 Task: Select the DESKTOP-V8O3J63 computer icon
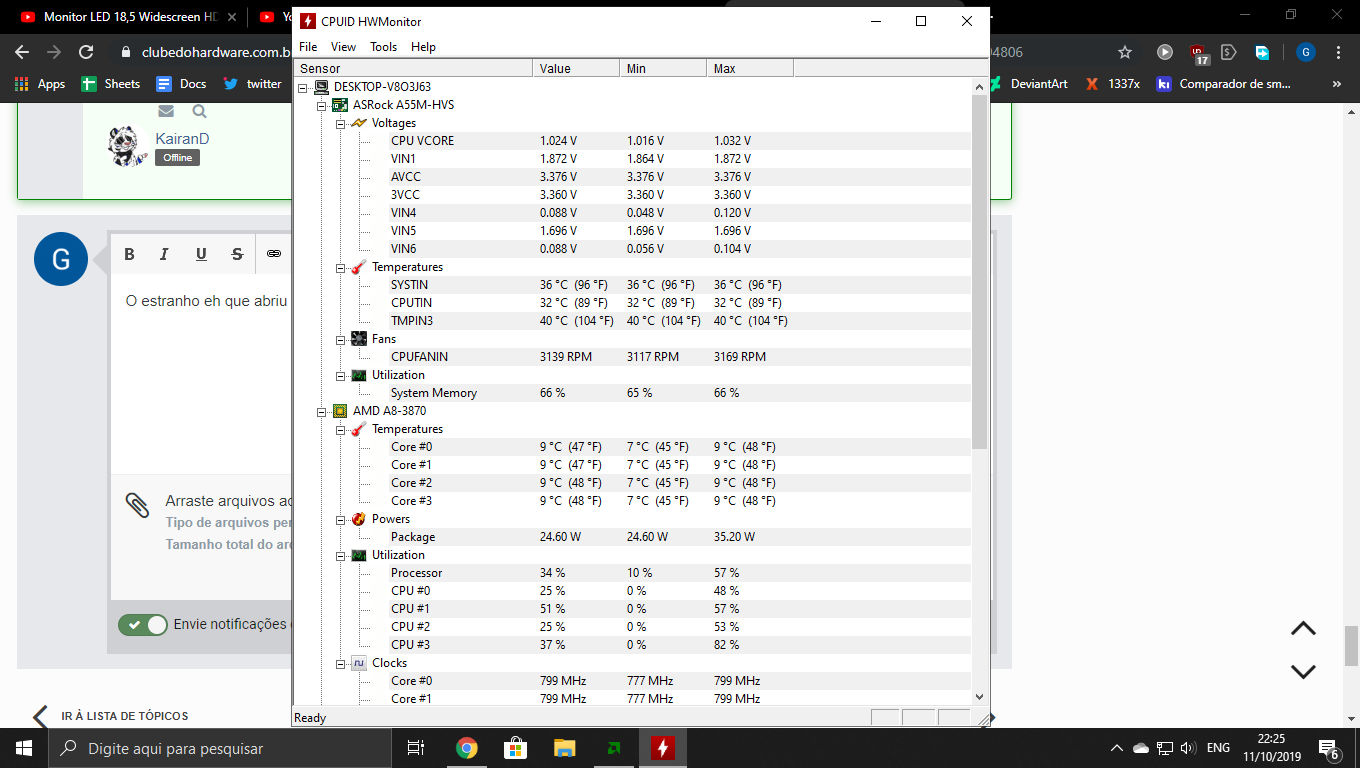pyautogui.click(x=321, y=87)
